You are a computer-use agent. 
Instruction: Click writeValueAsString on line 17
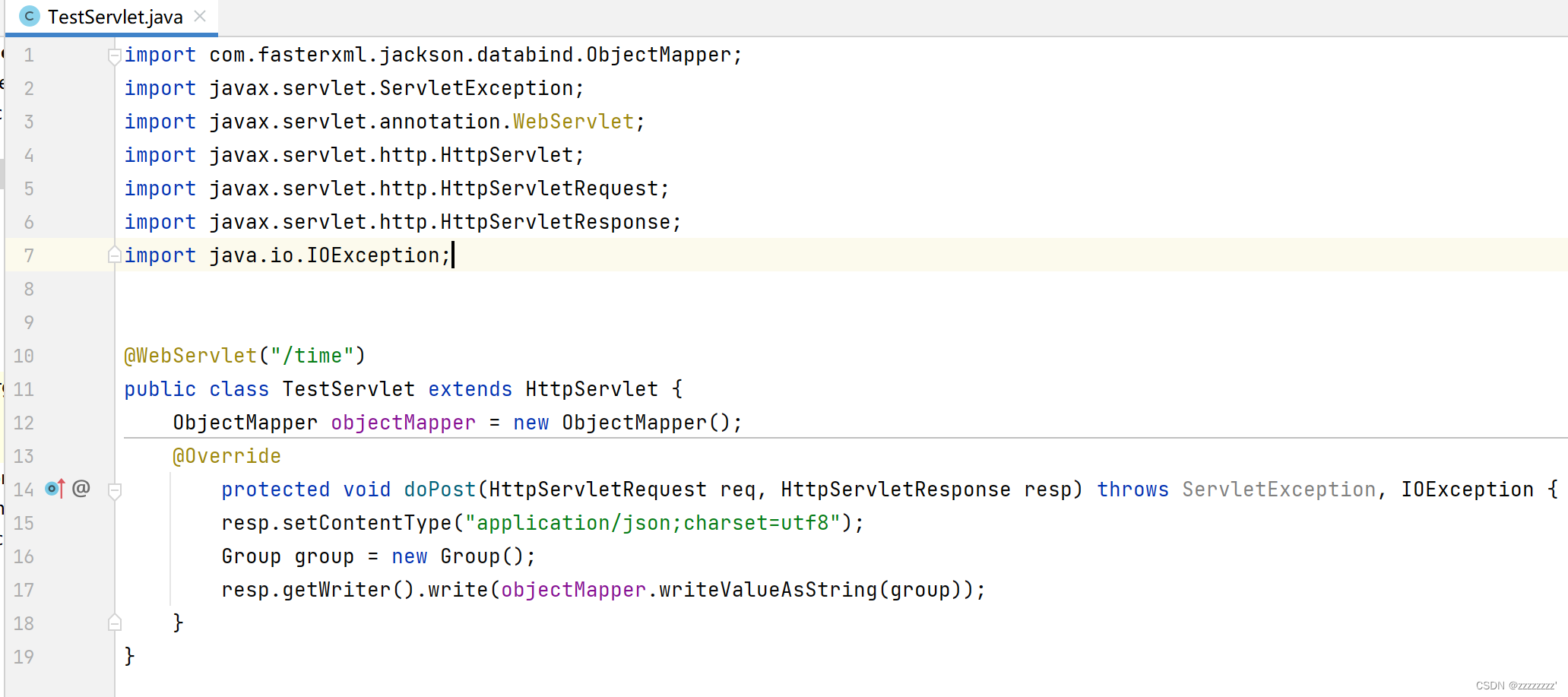coord(768,590)
